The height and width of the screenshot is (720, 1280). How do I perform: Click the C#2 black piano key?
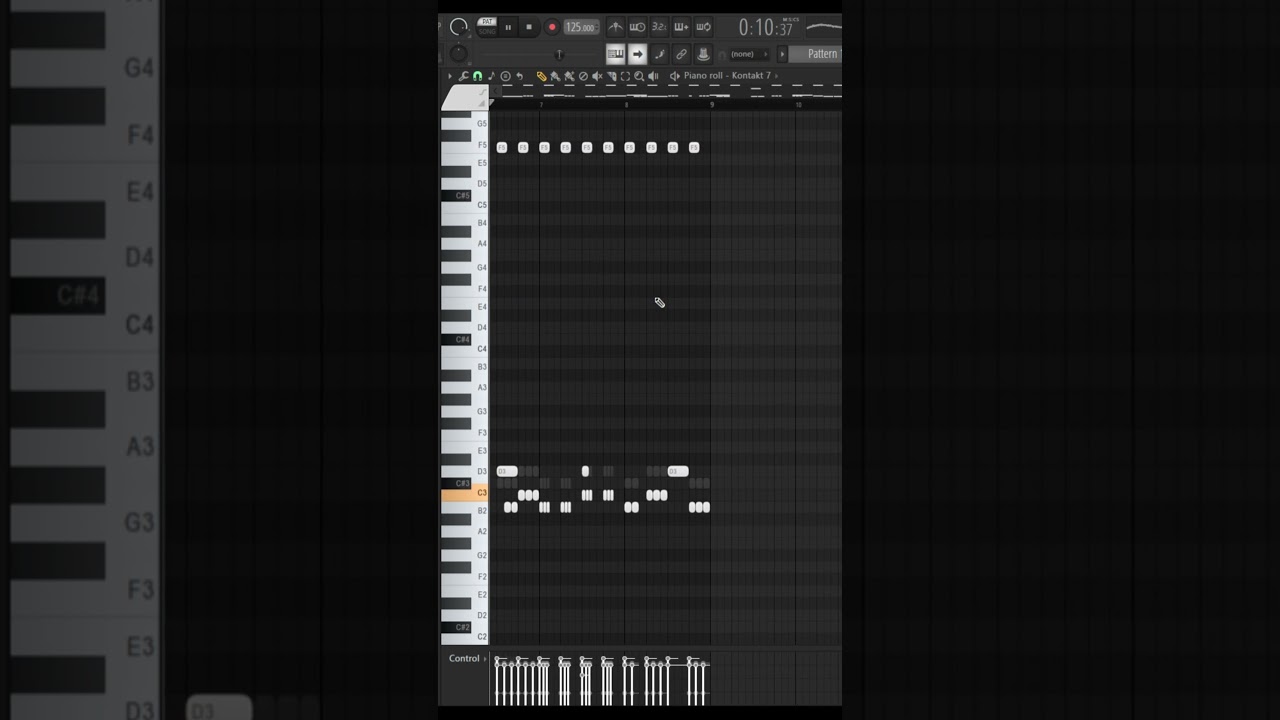coord(456,627)
